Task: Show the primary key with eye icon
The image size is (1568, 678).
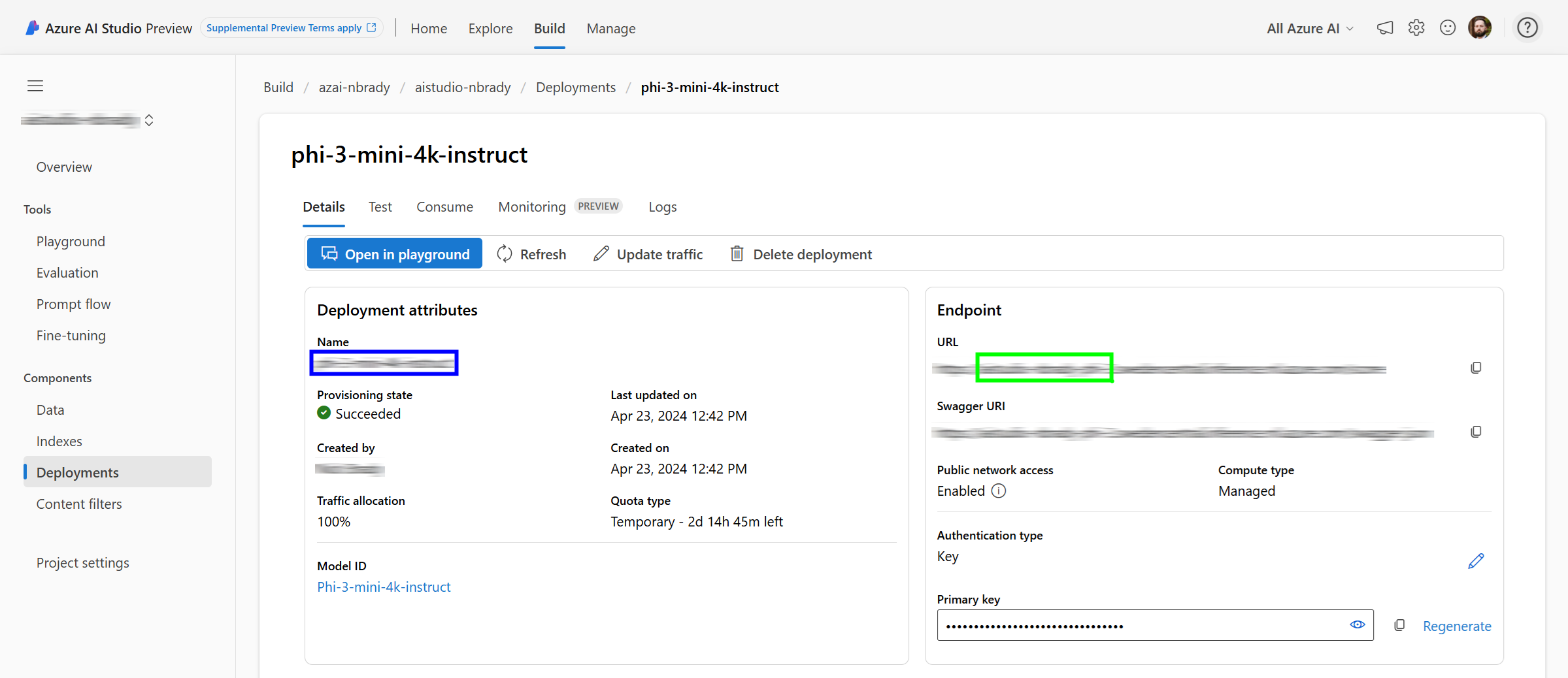Action: click(1358, 624)
